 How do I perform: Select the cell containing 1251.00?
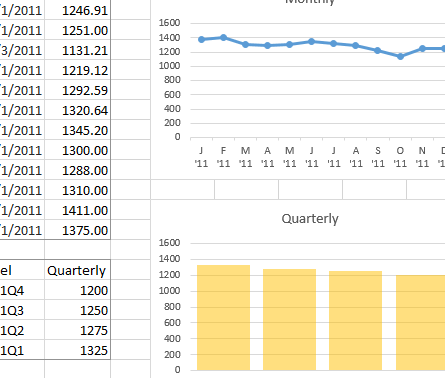(77, 30)
